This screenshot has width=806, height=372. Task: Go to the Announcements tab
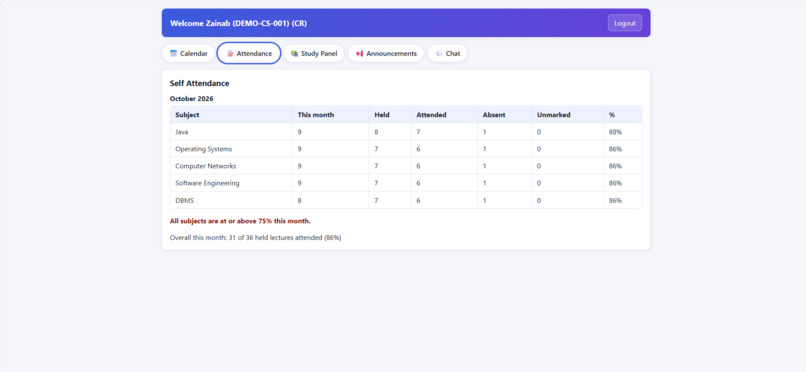pyautogui.click(x=386, y=53)
